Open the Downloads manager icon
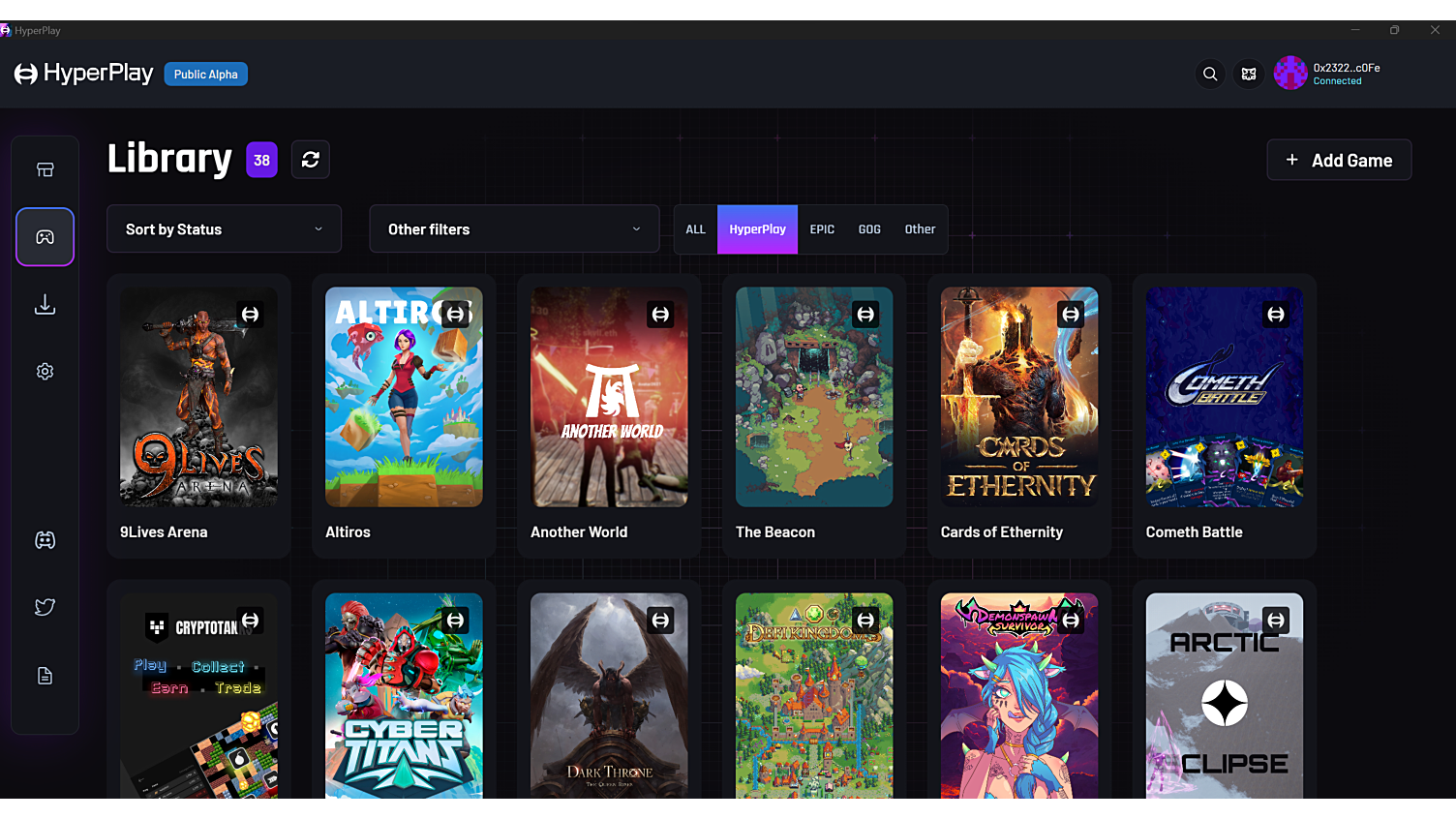1456x819 pixels. point(45,304)
